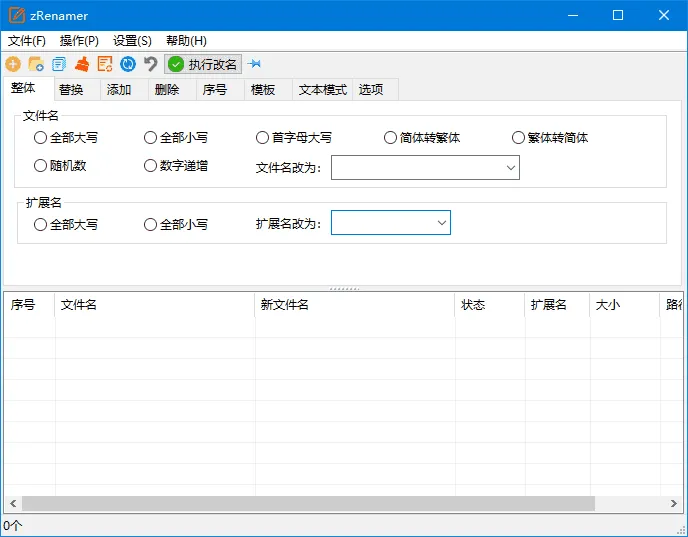Choose the 简体转繁体 radio option

[x=391, y=138]
